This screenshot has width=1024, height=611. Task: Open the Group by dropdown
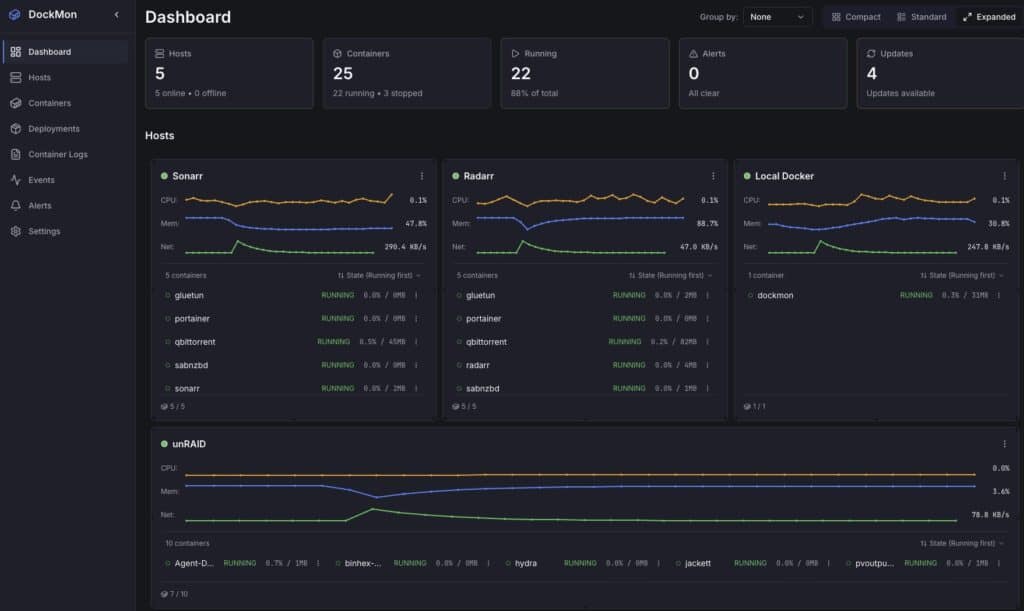(777, 17)
